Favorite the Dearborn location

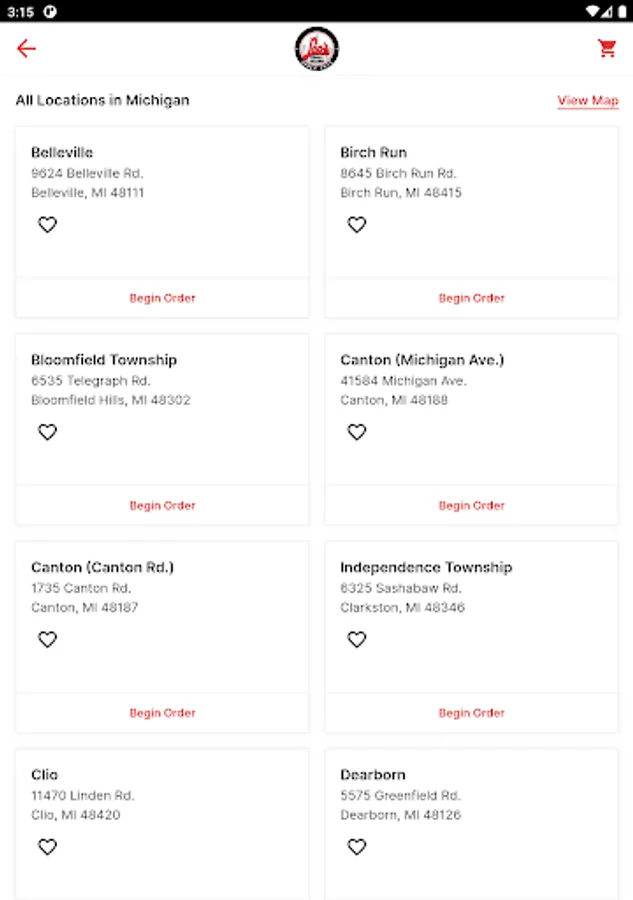(357, 847)
